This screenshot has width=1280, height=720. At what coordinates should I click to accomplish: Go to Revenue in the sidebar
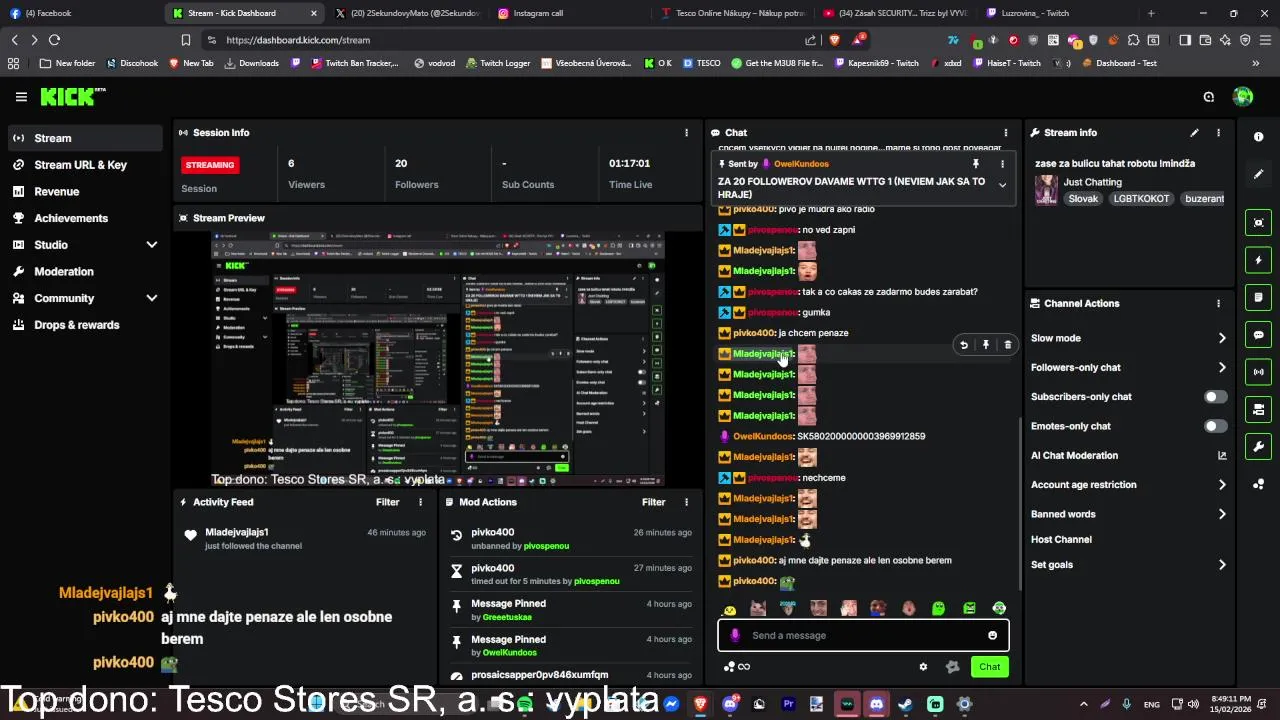coord(84,191)
